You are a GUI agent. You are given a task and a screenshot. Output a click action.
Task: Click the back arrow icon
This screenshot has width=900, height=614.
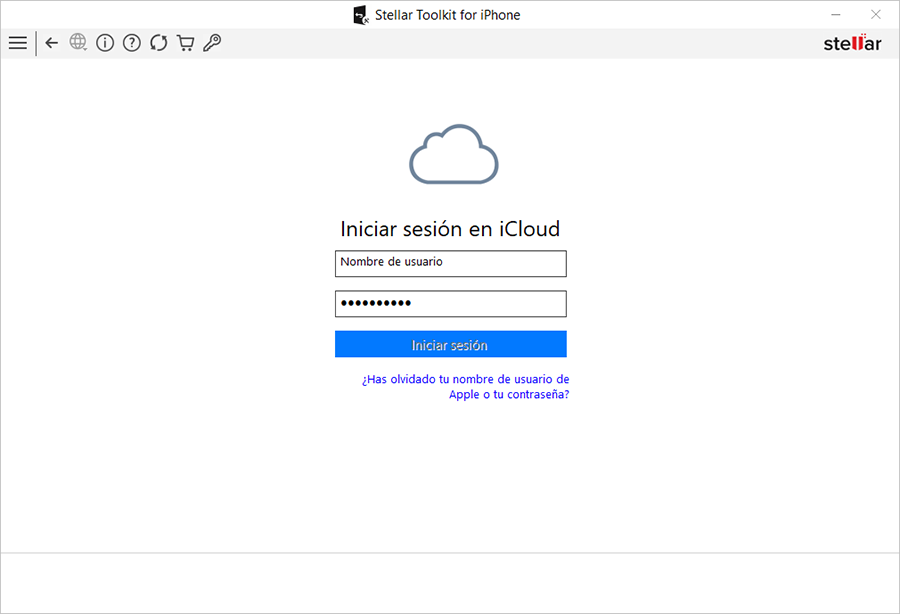[52, 43]
